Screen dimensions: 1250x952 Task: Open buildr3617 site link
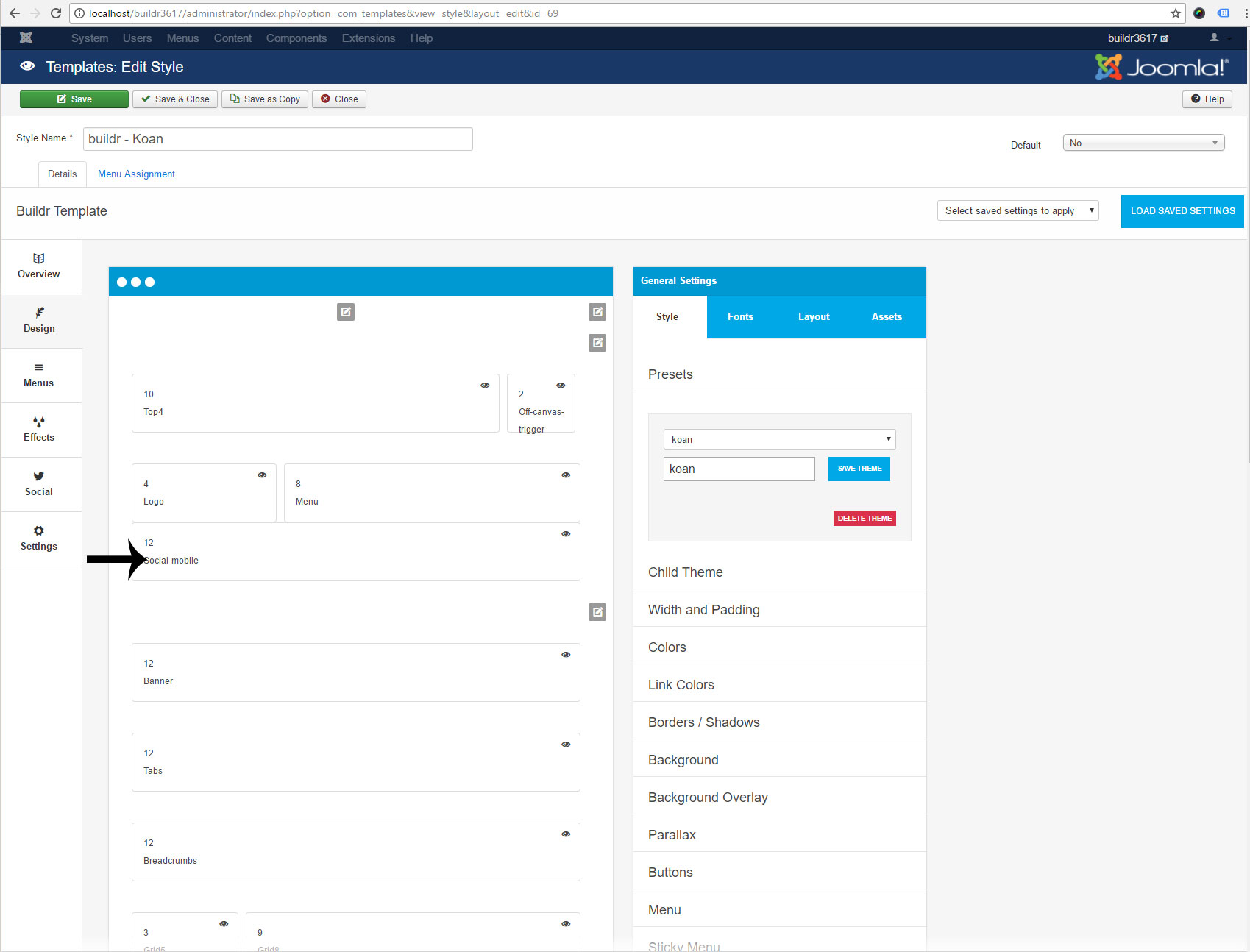point(1138,38)
